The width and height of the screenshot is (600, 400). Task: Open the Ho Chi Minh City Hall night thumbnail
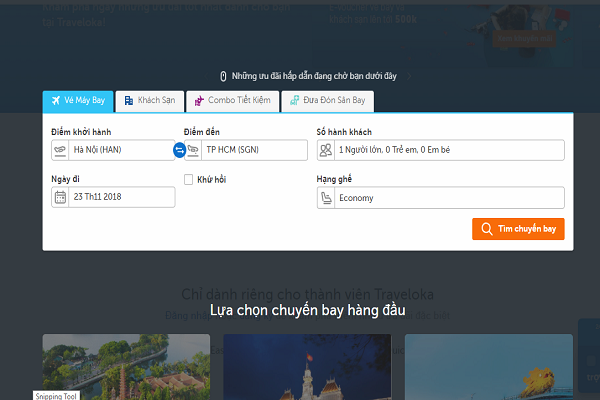pos(307,367)
